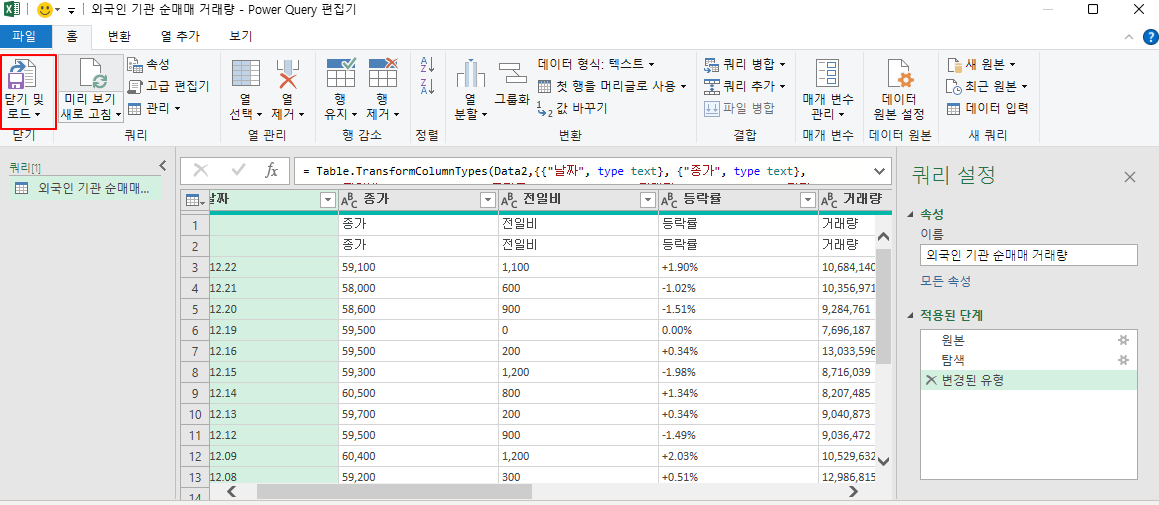Switch to the Home (홈) tab
1159x505 pixels.
[72, 36]
